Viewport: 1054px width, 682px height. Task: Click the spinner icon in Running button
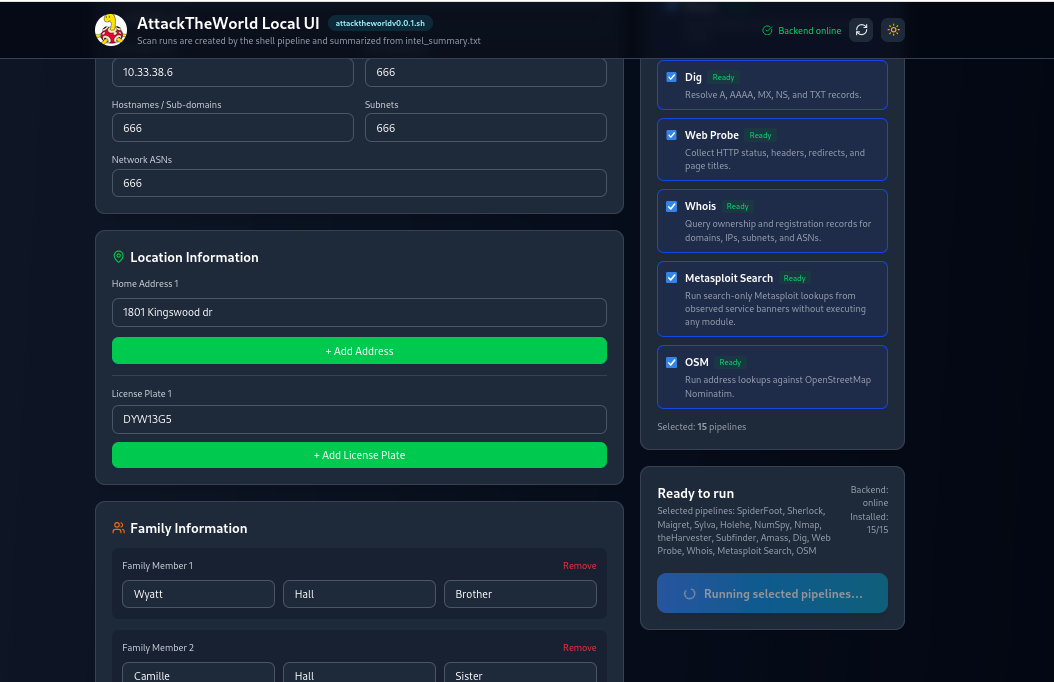[x=689, y=594]
